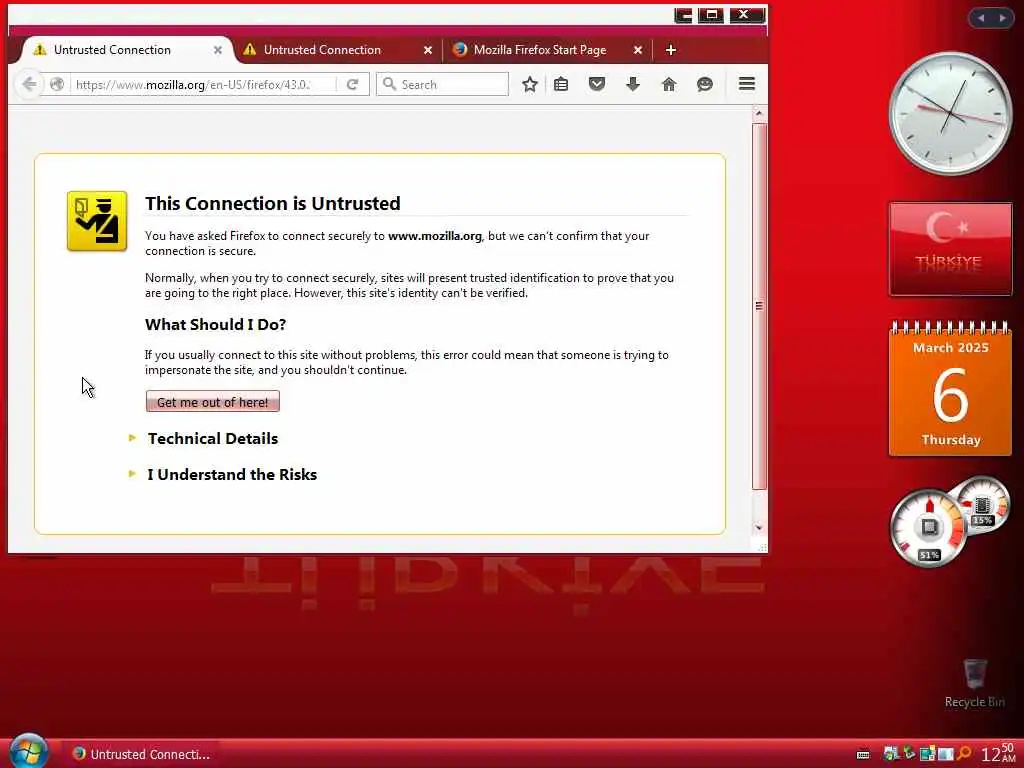Viewport: 1024px width, 768px height.
Task: Open the March 2025 calendar gadget
Action: [950, 388]
